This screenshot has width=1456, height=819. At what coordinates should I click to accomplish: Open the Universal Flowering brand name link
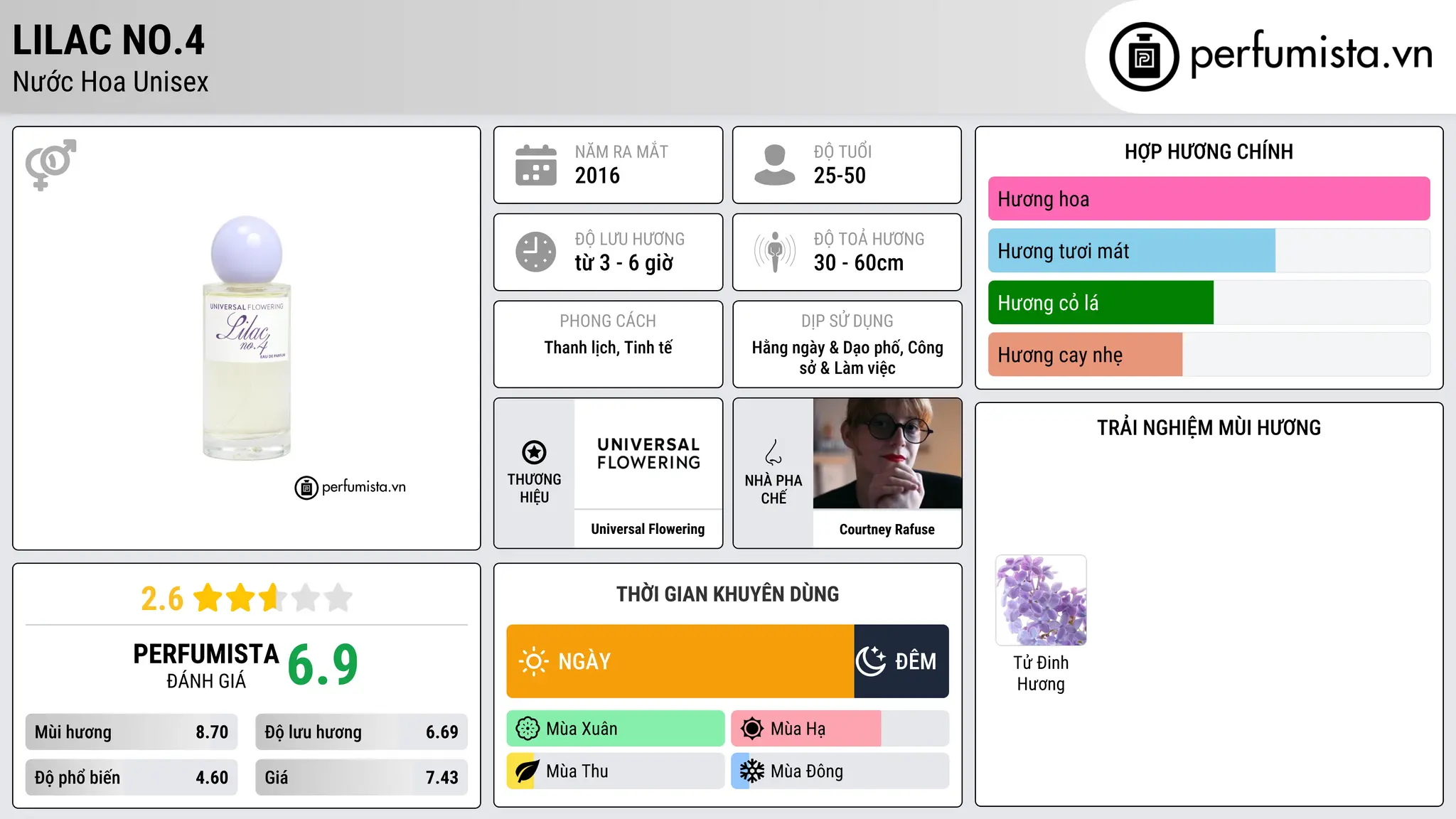[648, 529]
